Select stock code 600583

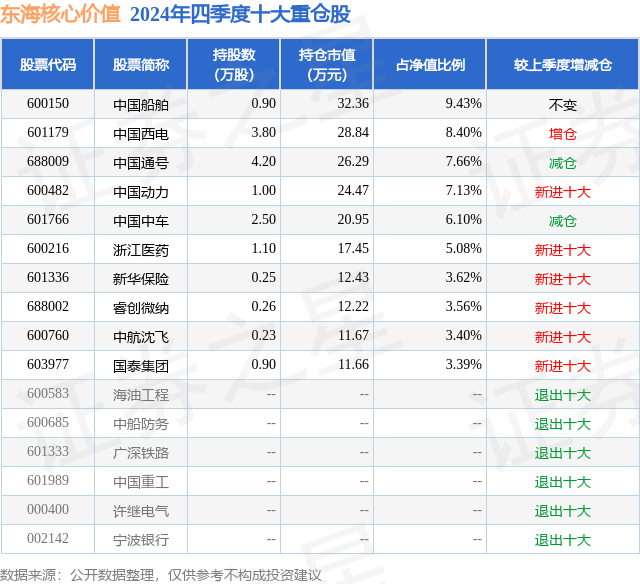48,393
